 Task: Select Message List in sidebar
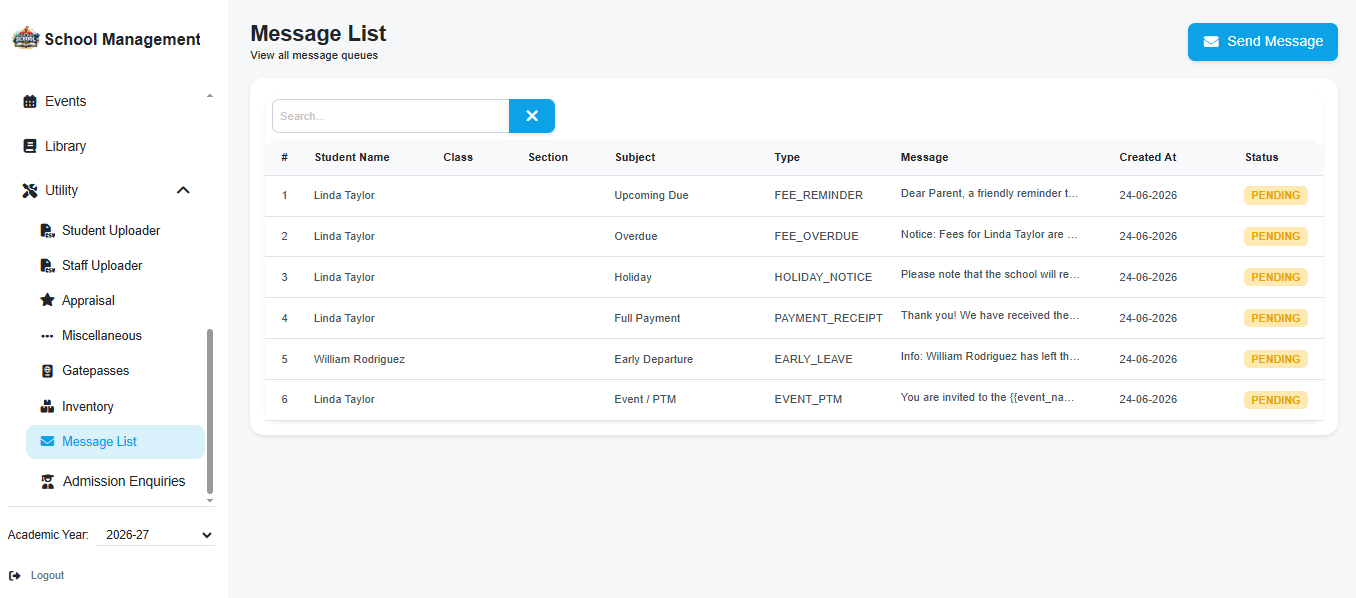tap(115, 441)
